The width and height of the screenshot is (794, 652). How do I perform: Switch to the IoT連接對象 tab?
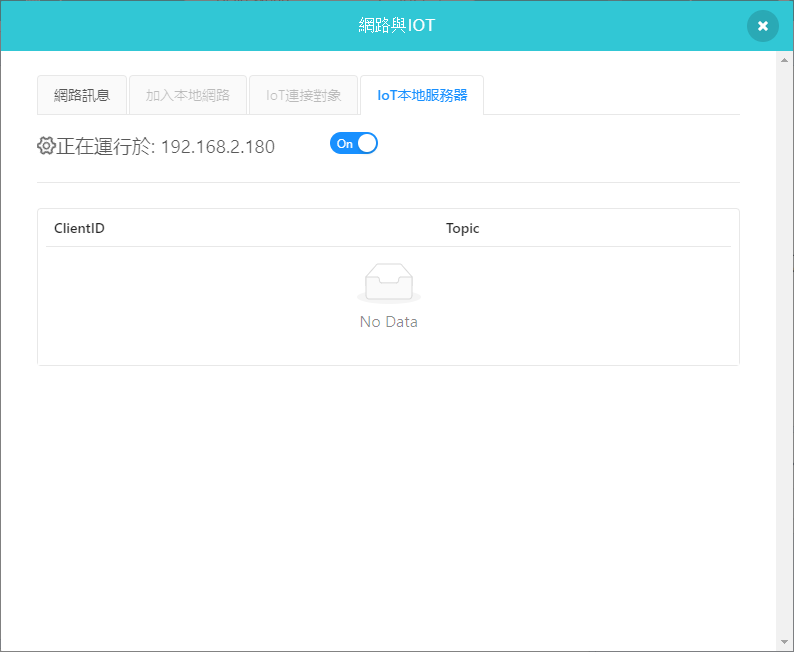(304, 96)
